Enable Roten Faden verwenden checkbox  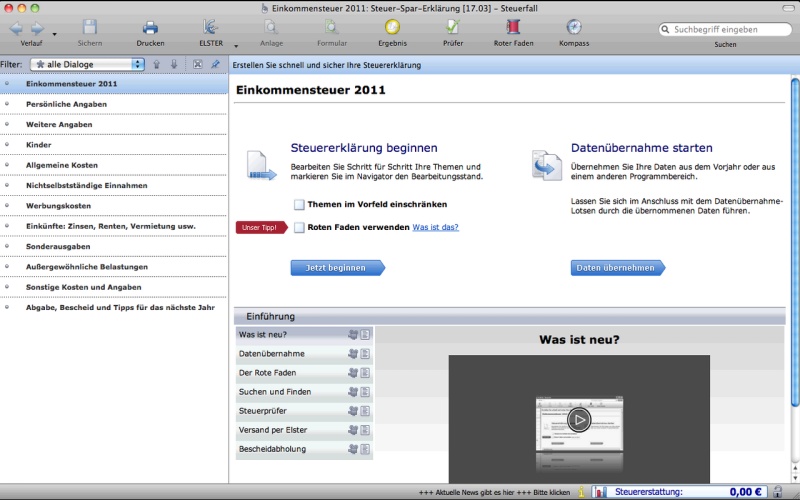tap(299, 228)
